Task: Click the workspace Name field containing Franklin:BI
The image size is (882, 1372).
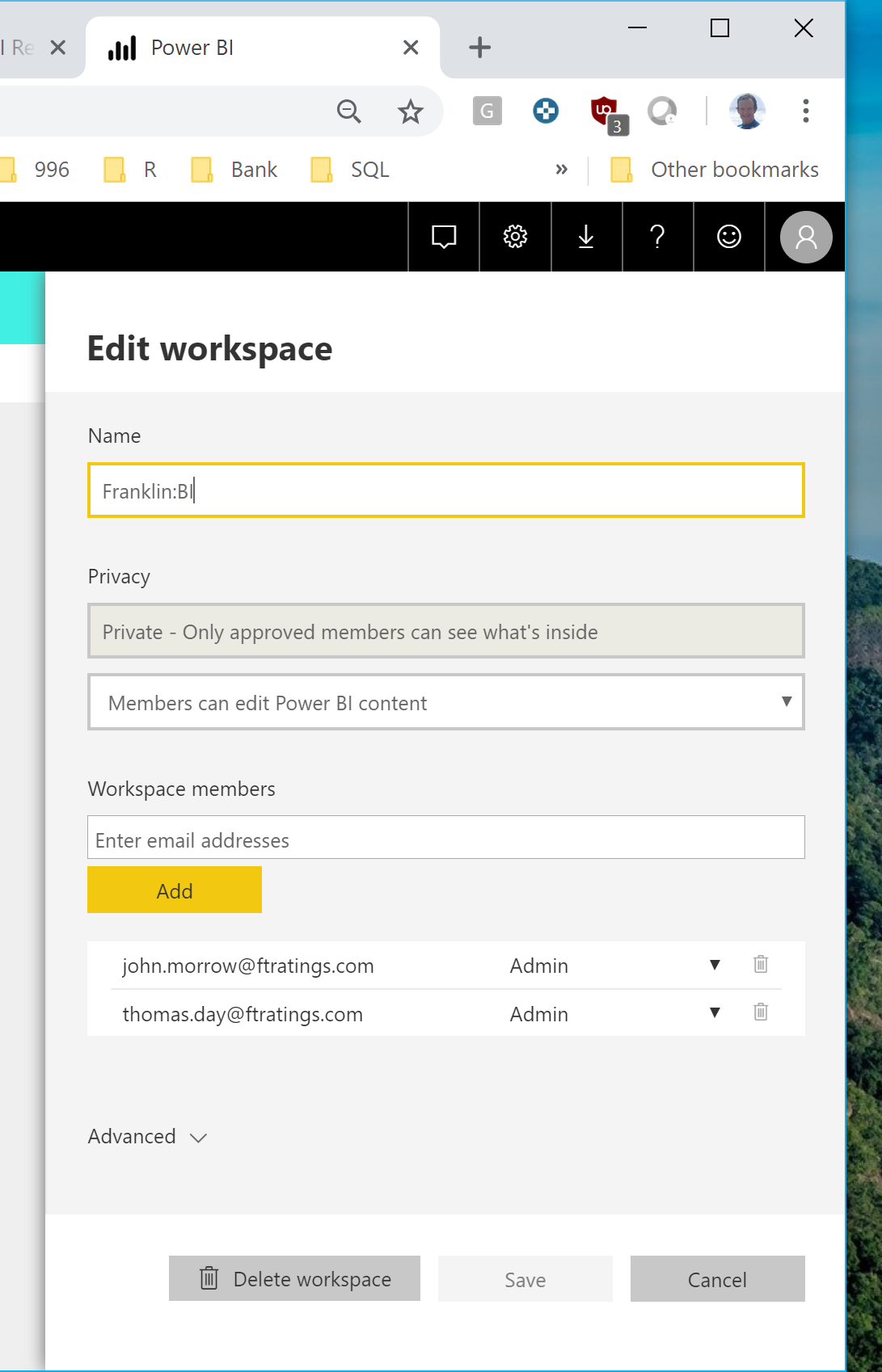Action: 446,490
